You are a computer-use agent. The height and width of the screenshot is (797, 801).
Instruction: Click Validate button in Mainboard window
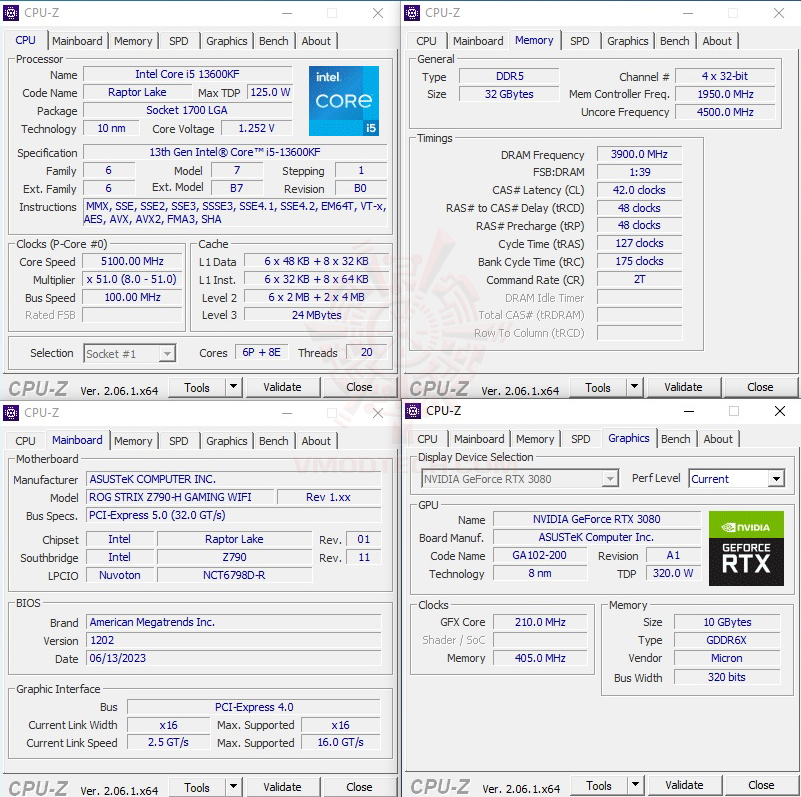tap(282, 787)
